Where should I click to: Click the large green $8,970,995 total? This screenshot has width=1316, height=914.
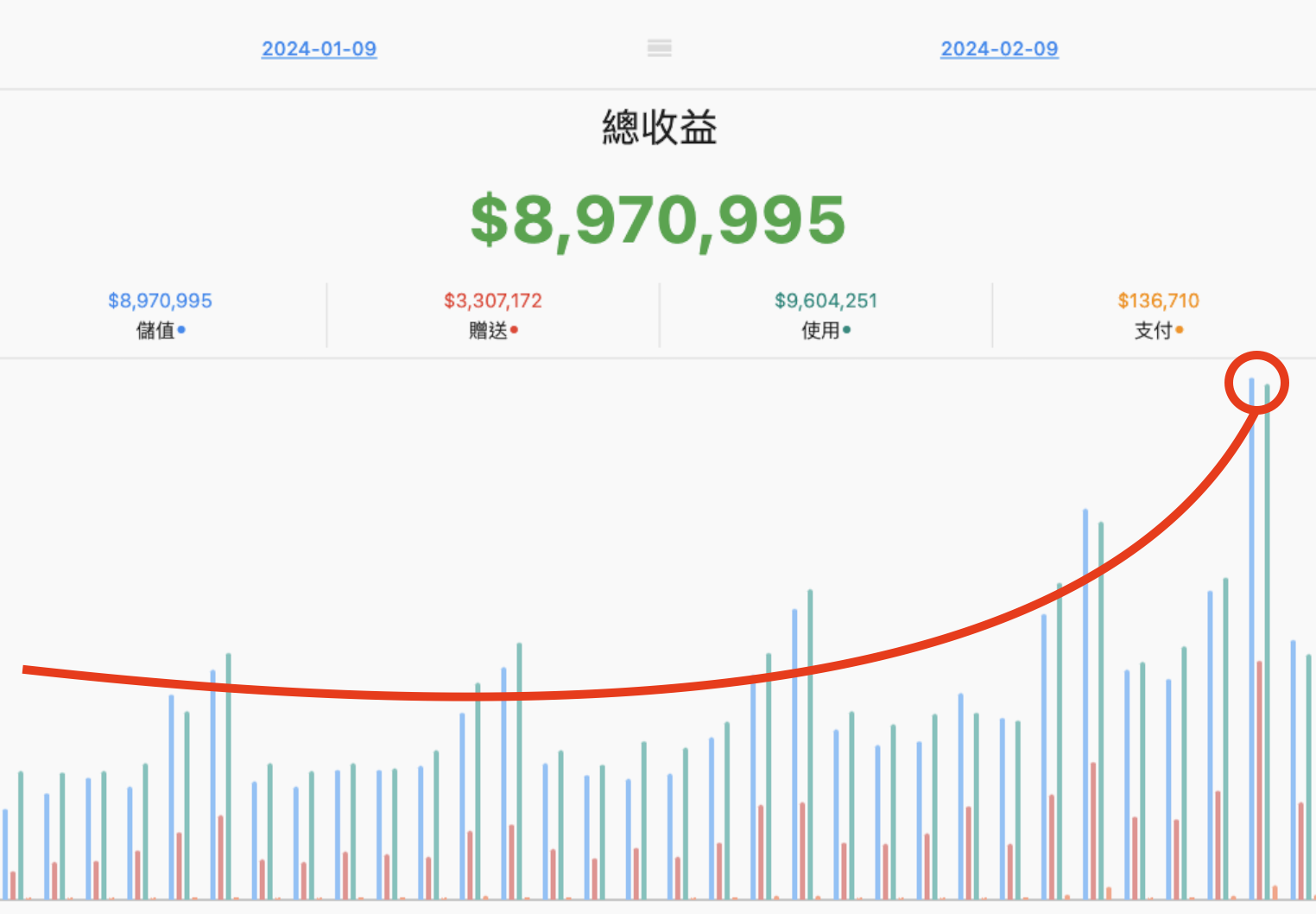point(658,220)
